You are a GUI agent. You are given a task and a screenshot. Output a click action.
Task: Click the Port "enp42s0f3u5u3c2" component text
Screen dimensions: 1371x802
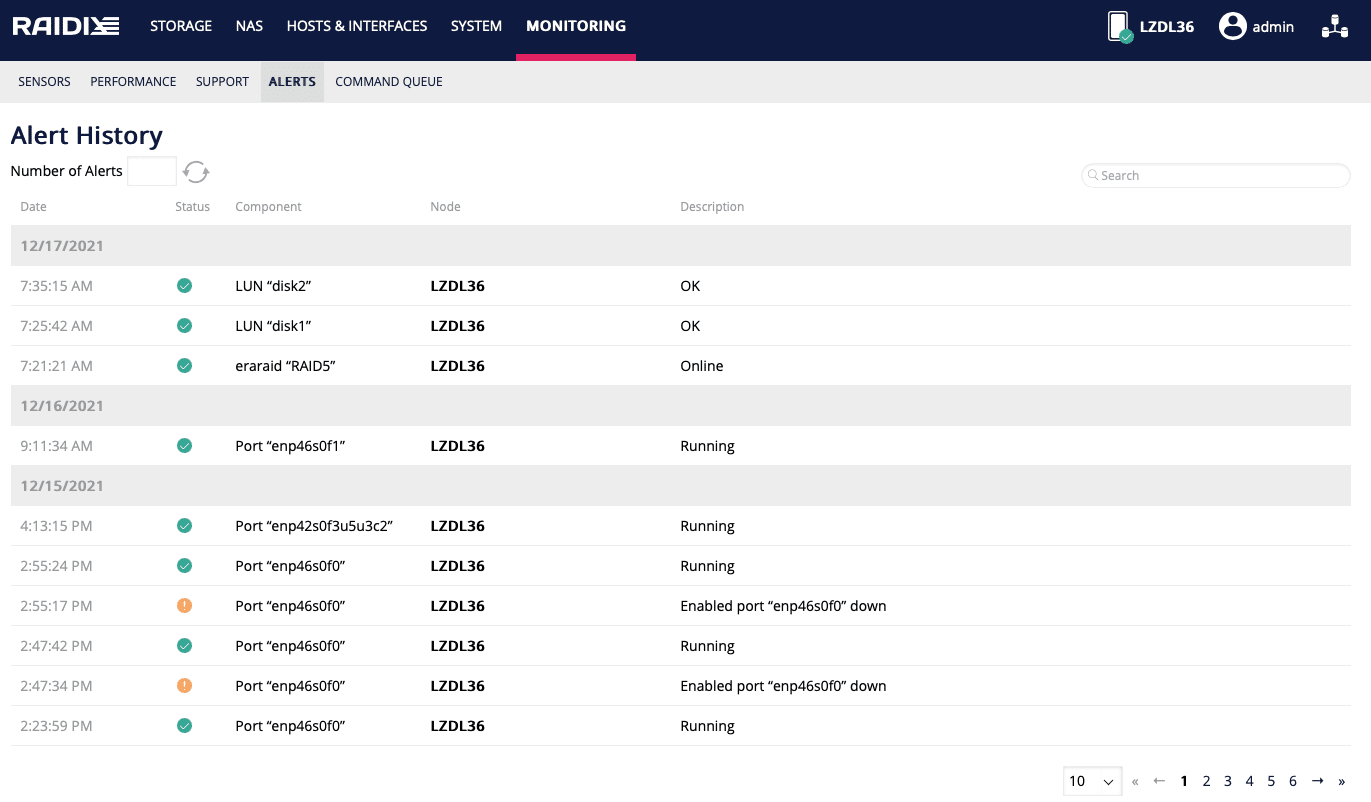point(314,526)
